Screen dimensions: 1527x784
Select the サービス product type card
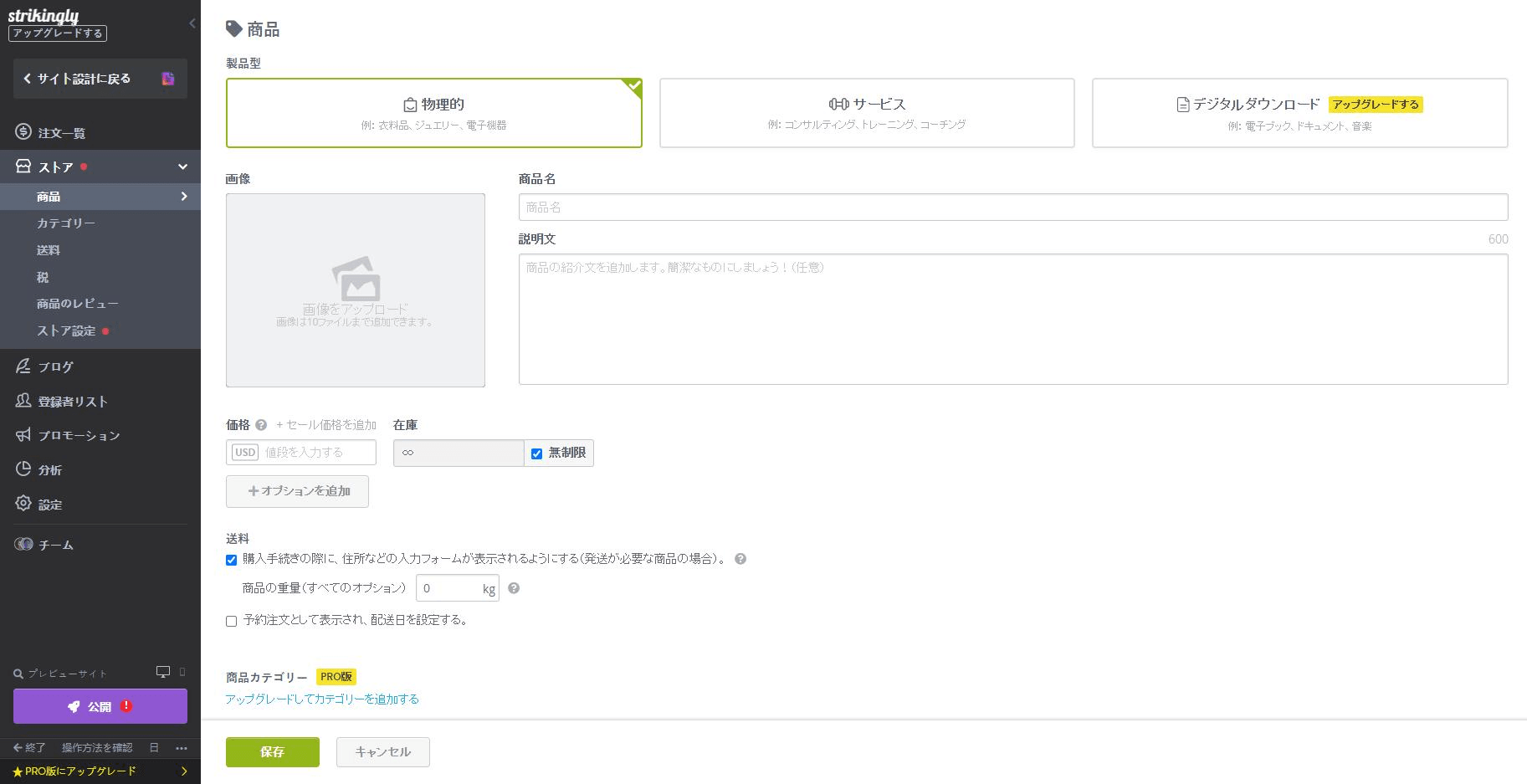pos(866,113)
